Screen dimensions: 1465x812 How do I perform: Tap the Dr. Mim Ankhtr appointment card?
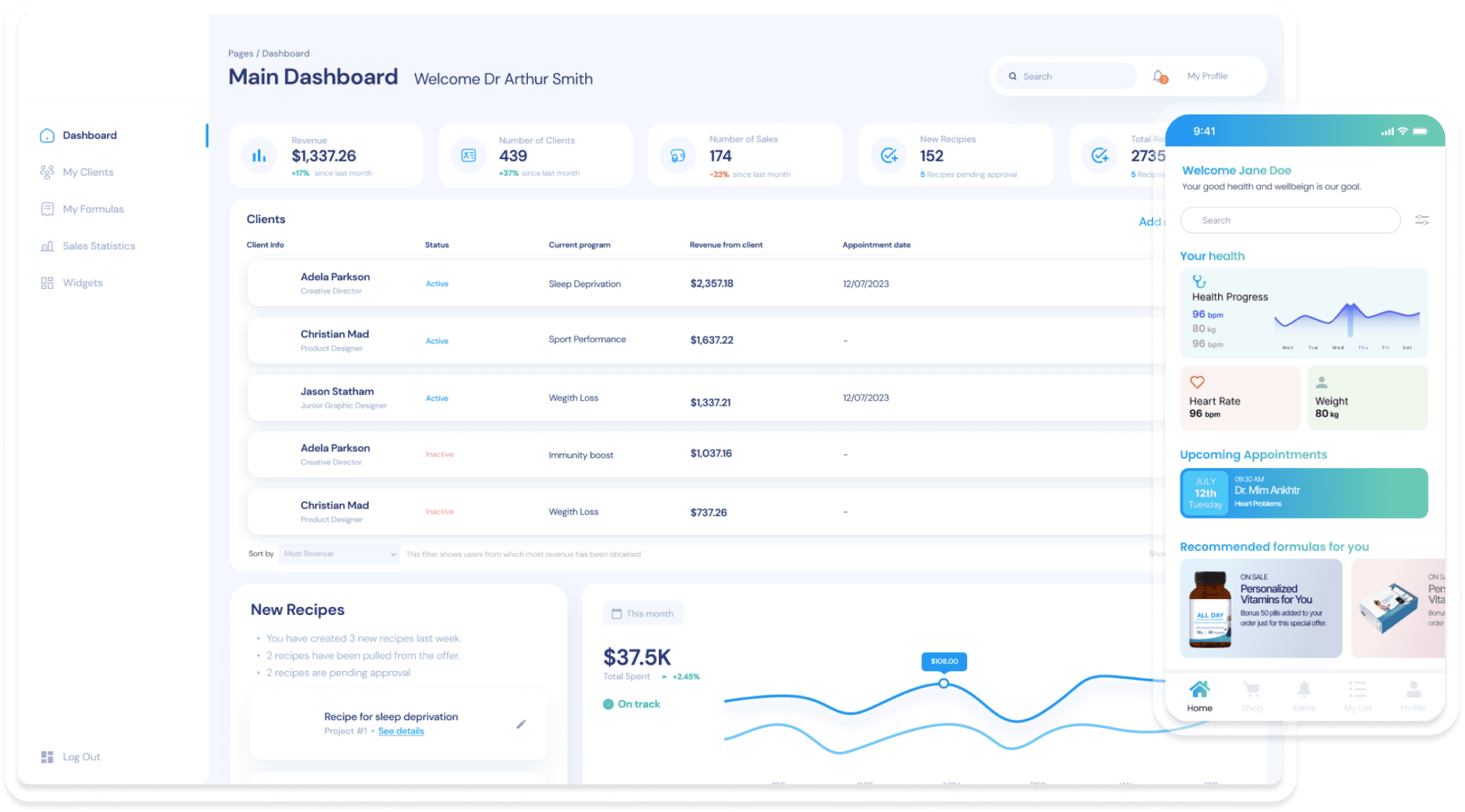pyautogui.click(x=1303, y=493)
